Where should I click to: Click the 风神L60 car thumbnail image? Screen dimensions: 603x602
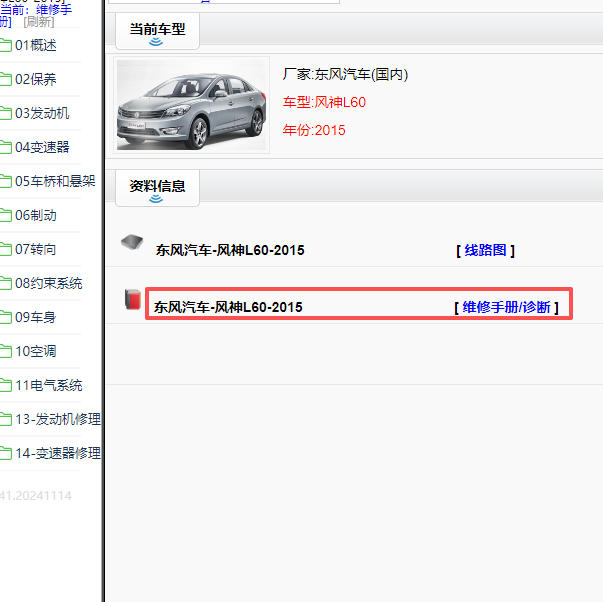(192, 105)
